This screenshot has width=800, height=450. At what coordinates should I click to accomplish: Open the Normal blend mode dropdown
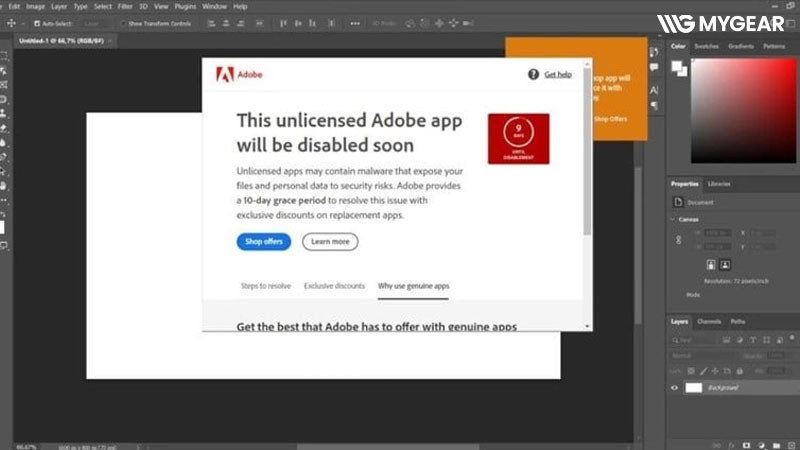pos(704,356)
